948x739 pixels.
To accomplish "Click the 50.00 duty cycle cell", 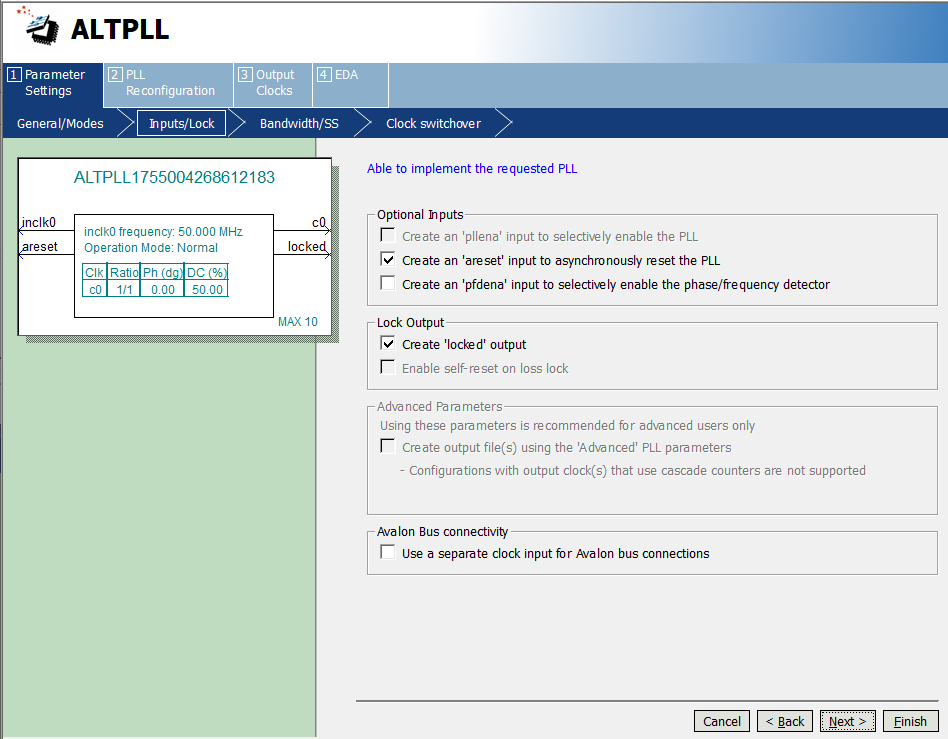I will [207, 290].
